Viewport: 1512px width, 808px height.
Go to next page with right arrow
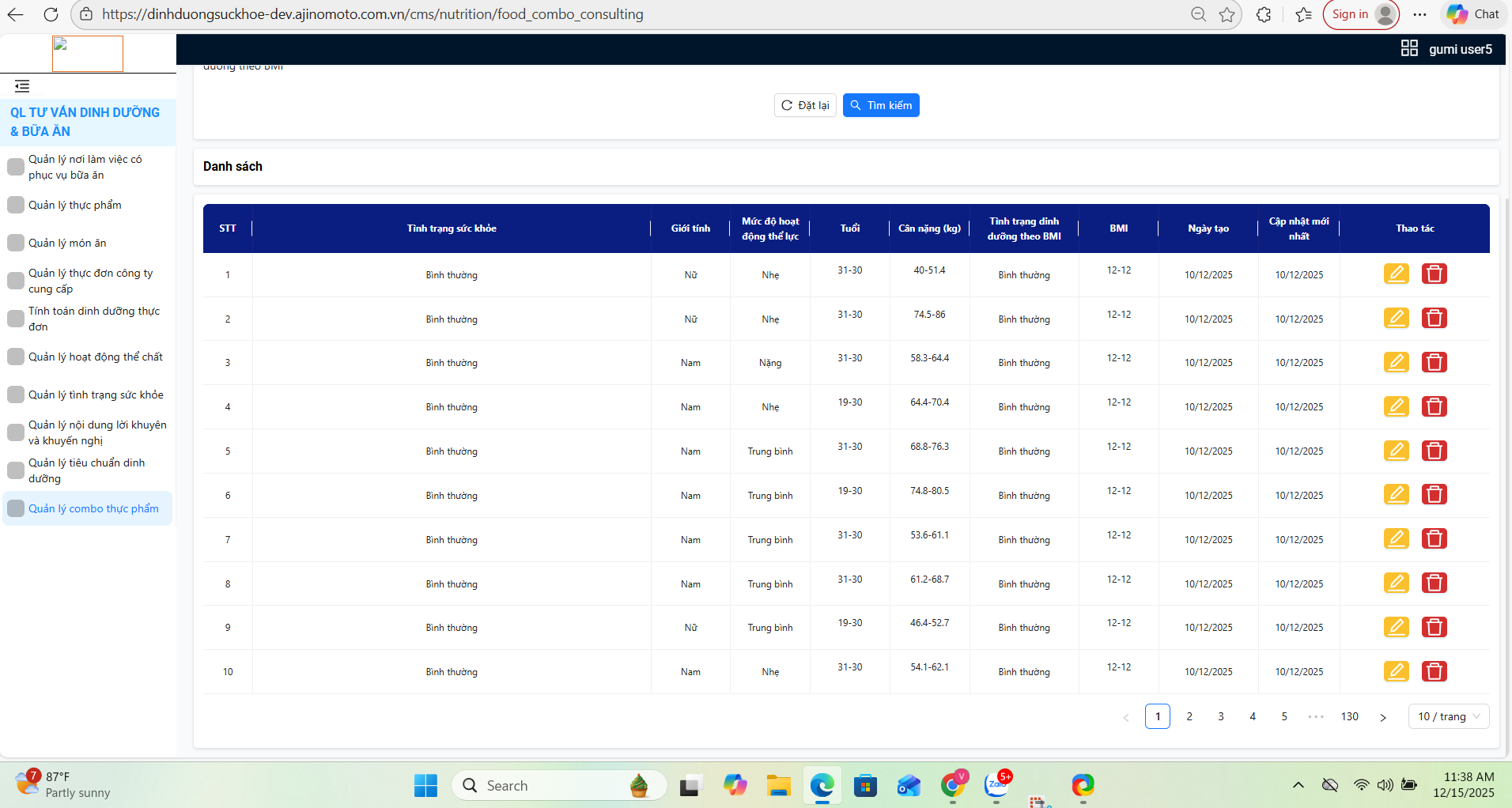point(1383,717)
